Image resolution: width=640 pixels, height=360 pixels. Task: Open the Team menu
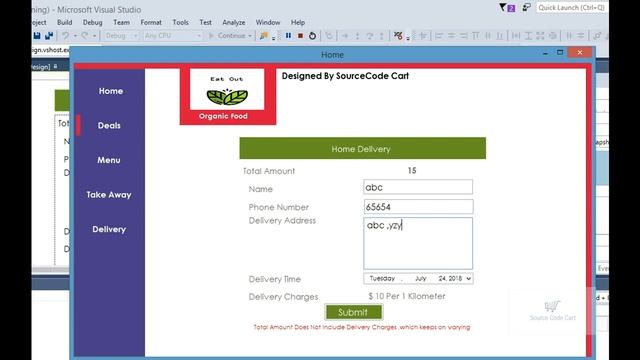[122, 22]
